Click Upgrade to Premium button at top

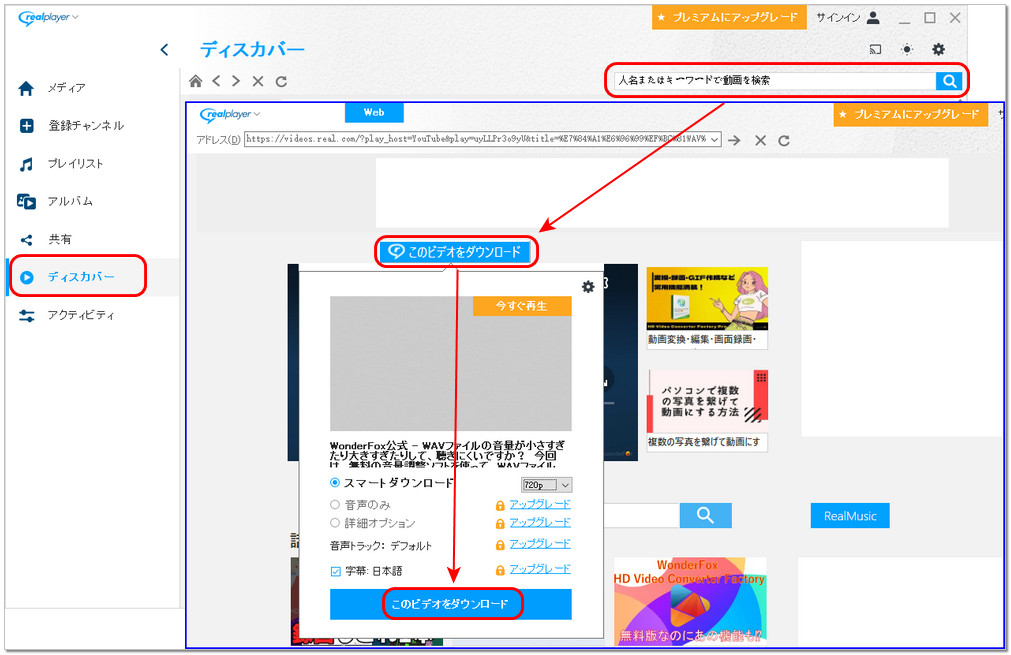[729, 17]
